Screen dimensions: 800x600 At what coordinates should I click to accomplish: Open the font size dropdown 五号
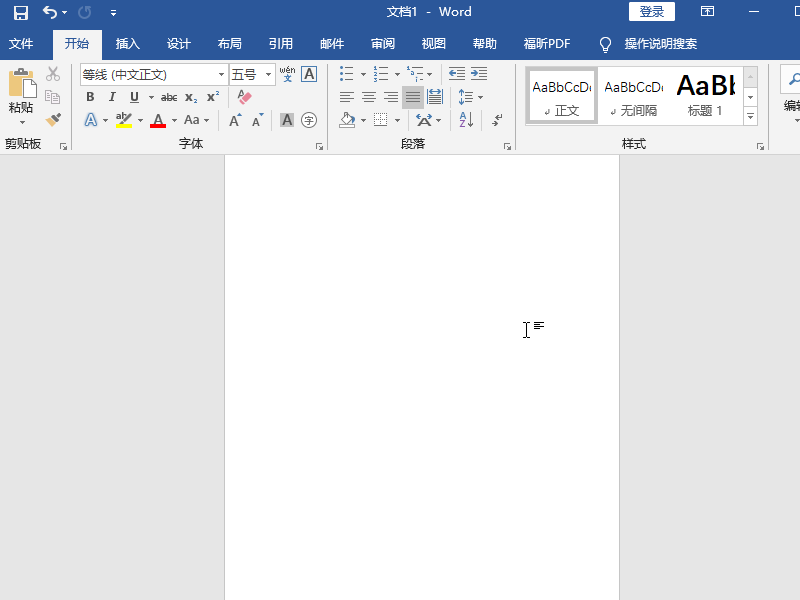tap(268, 74)
